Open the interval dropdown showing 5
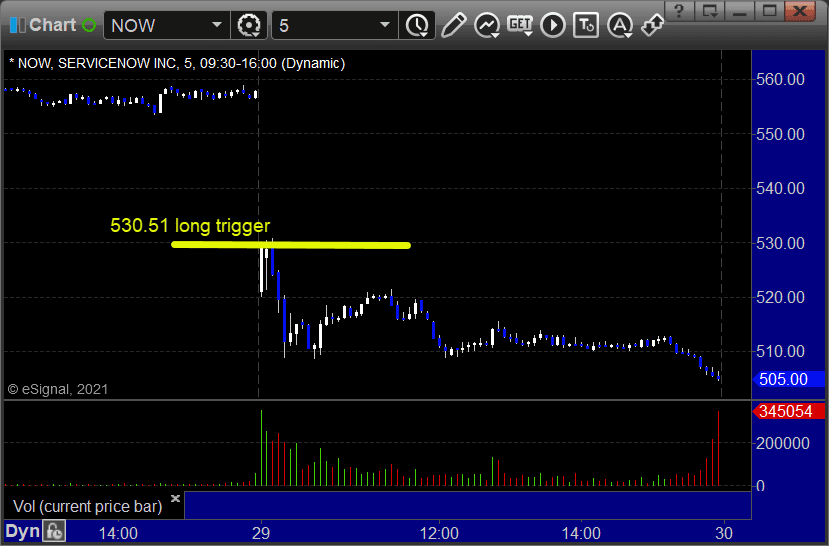Image resolution: width=829 pixels, height=546 pixels. [335, 25]
